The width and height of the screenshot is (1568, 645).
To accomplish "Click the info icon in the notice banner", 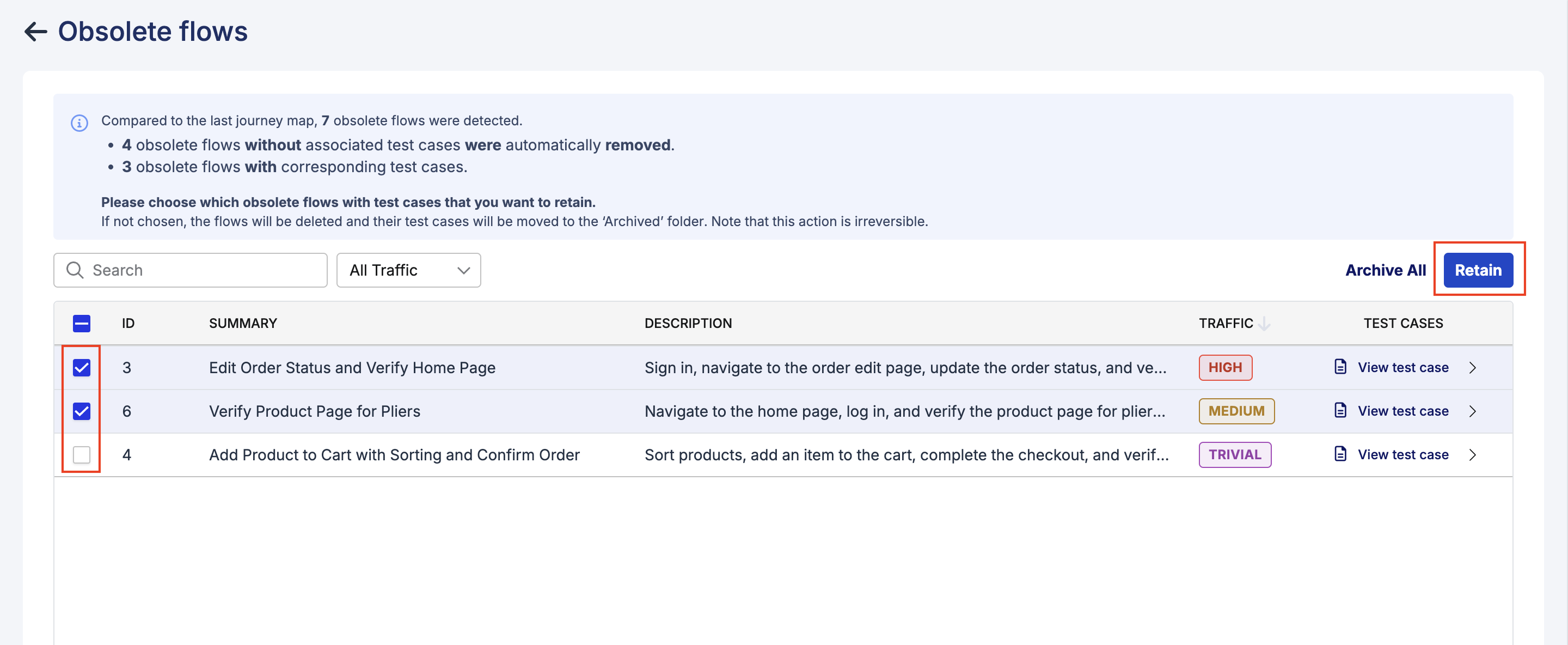I will click(x=79, y=123).
